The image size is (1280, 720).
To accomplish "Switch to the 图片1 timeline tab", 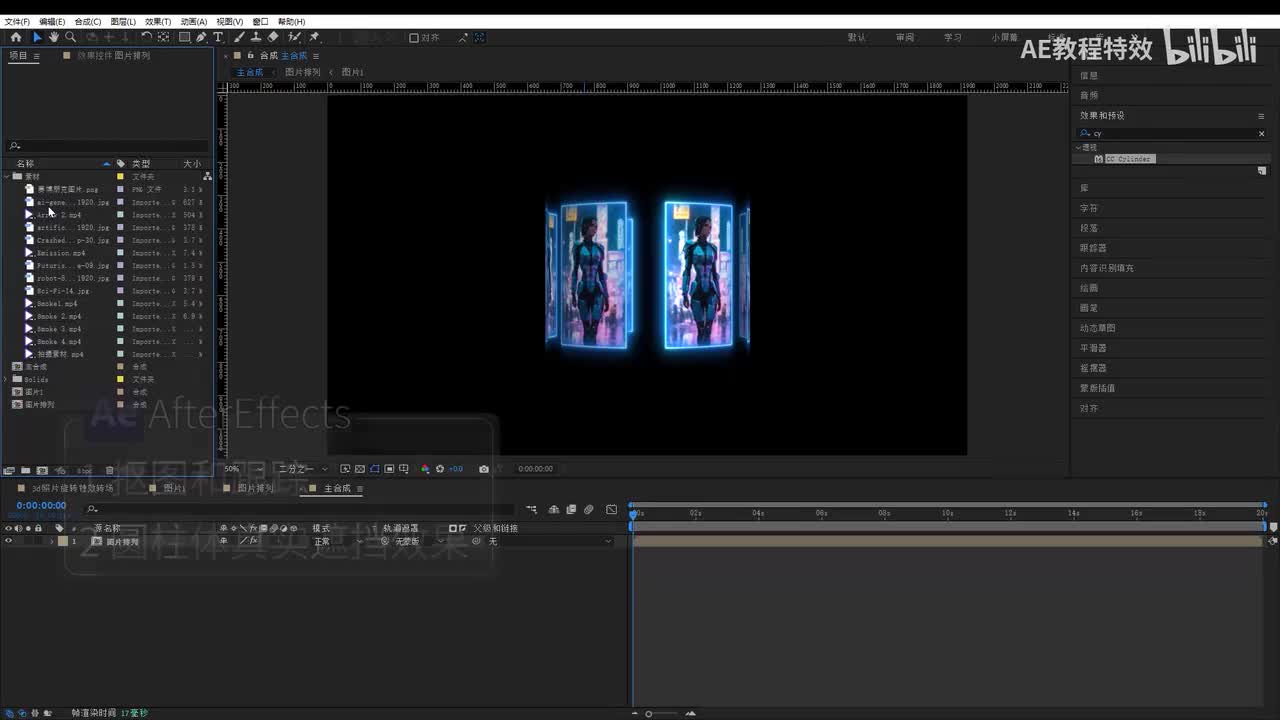I will (x=174, y=489).
